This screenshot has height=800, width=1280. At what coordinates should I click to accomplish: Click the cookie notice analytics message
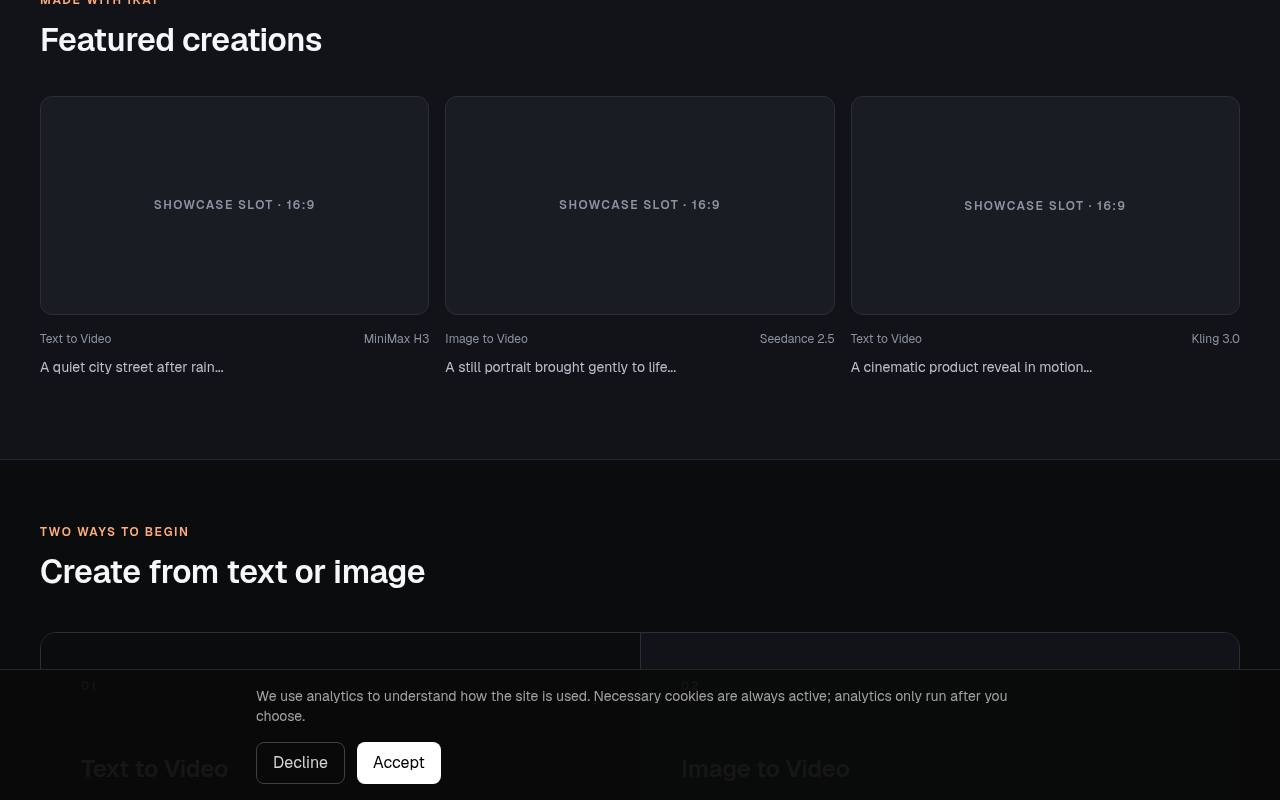[x=631, y=706]
